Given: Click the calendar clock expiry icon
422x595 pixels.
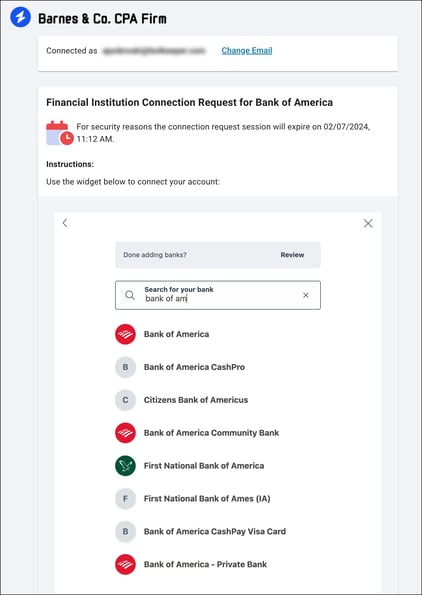Looking at the screenshot, I should (60, 133).
